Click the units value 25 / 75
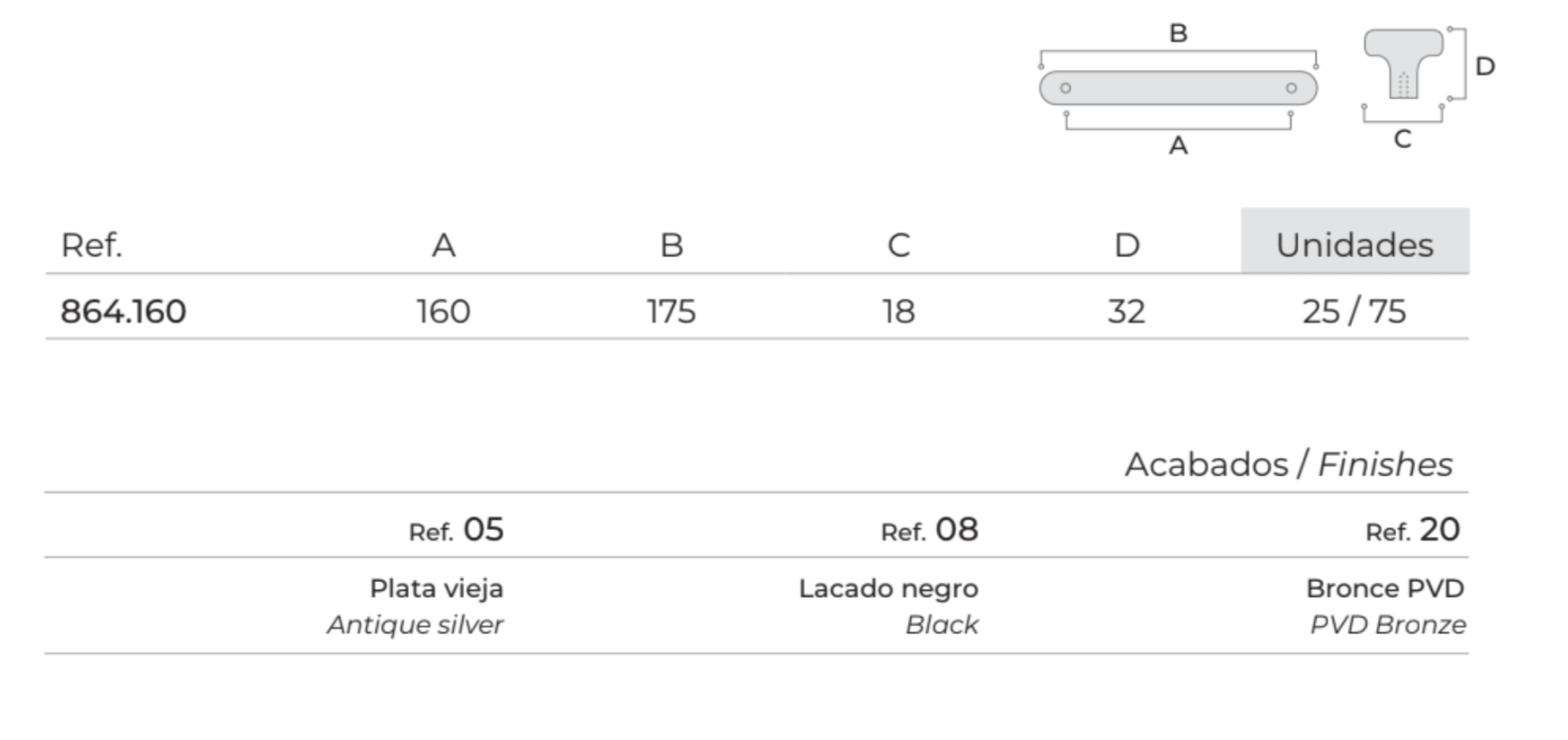The height and width of the screenshot is (740, 1568). [x=1354, y=311]
